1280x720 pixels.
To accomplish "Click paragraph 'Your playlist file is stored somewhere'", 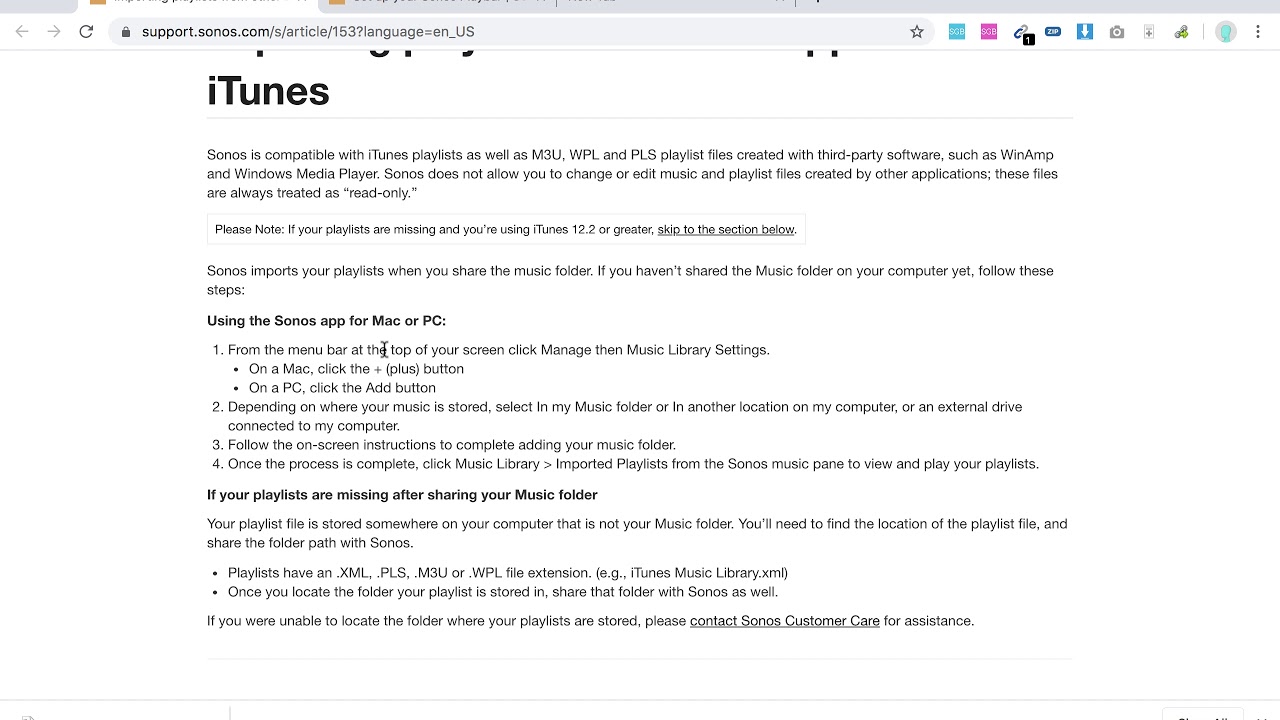I will click(637, 533).
